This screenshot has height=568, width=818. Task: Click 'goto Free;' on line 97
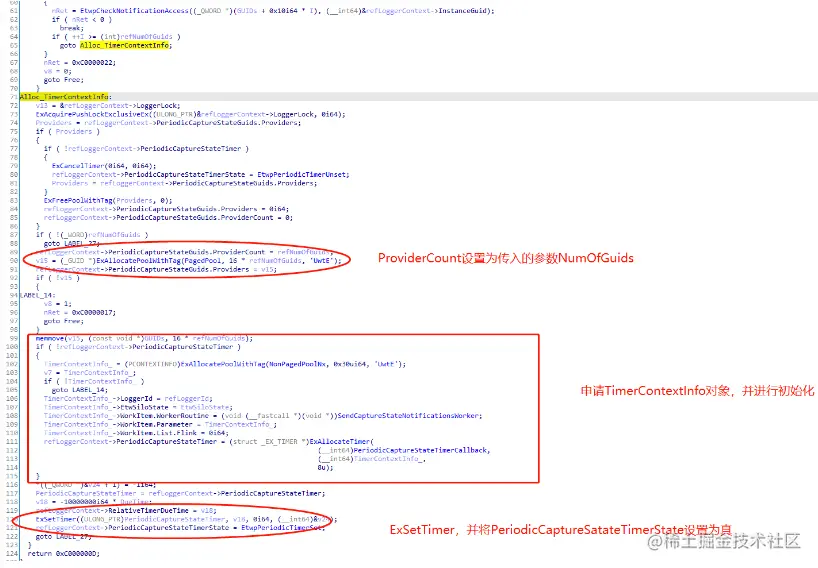pos(64,321)
